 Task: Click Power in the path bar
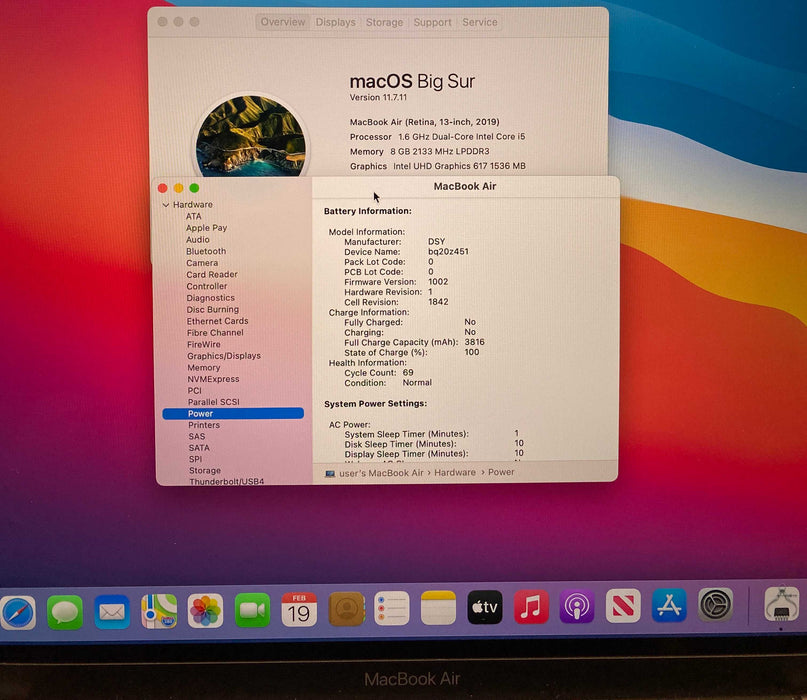501,472
